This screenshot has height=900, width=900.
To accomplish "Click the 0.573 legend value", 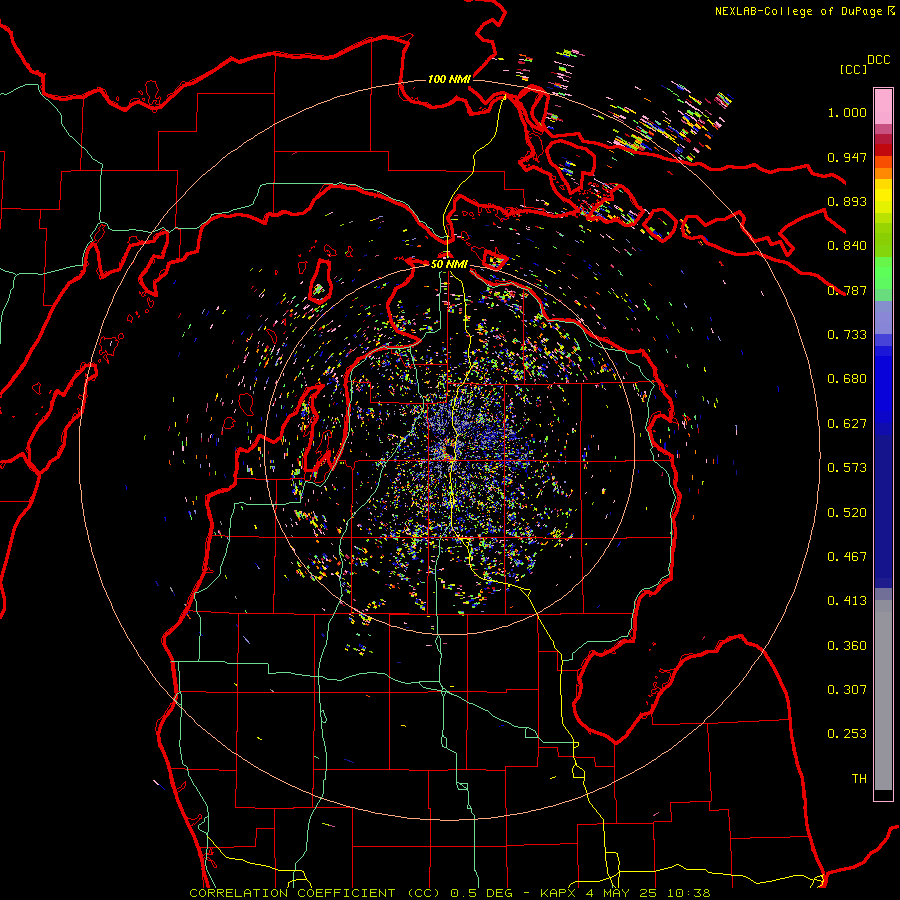I will [x=847, y=468].
